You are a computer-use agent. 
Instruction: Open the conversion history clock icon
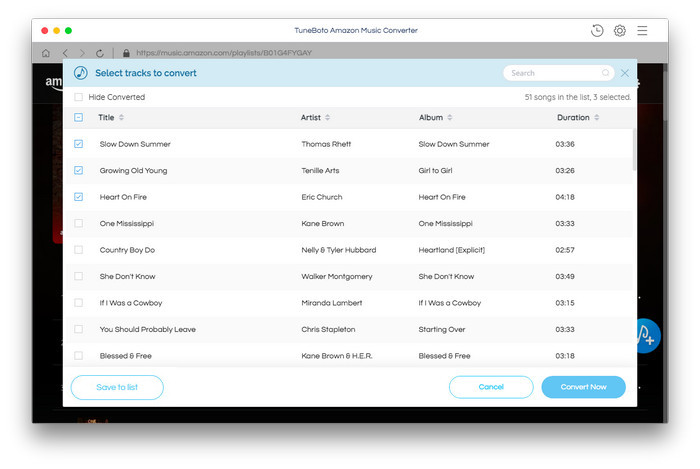[x=597, y=30]
